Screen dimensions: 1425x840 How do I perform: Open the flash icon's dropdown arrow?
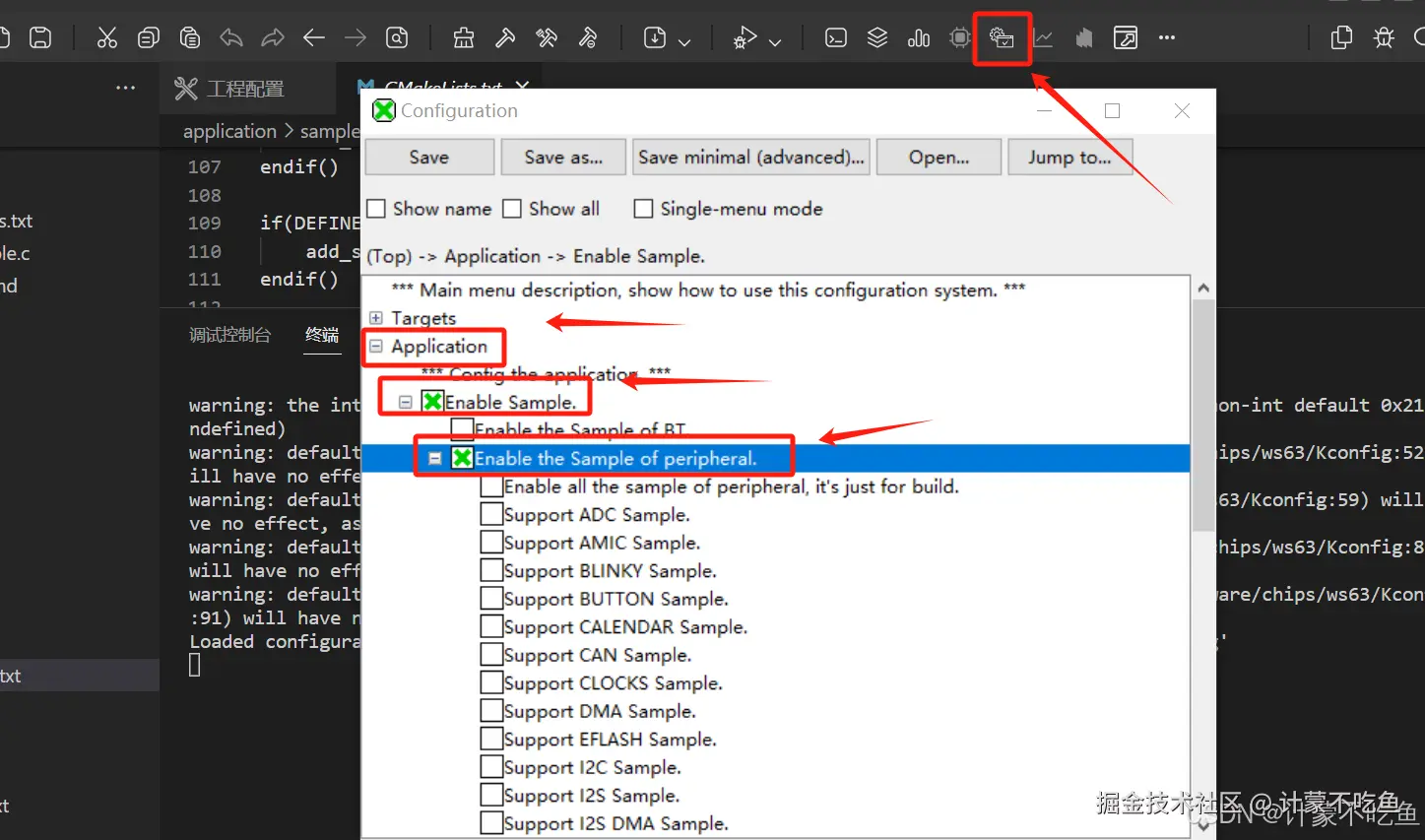pos(684,41)
